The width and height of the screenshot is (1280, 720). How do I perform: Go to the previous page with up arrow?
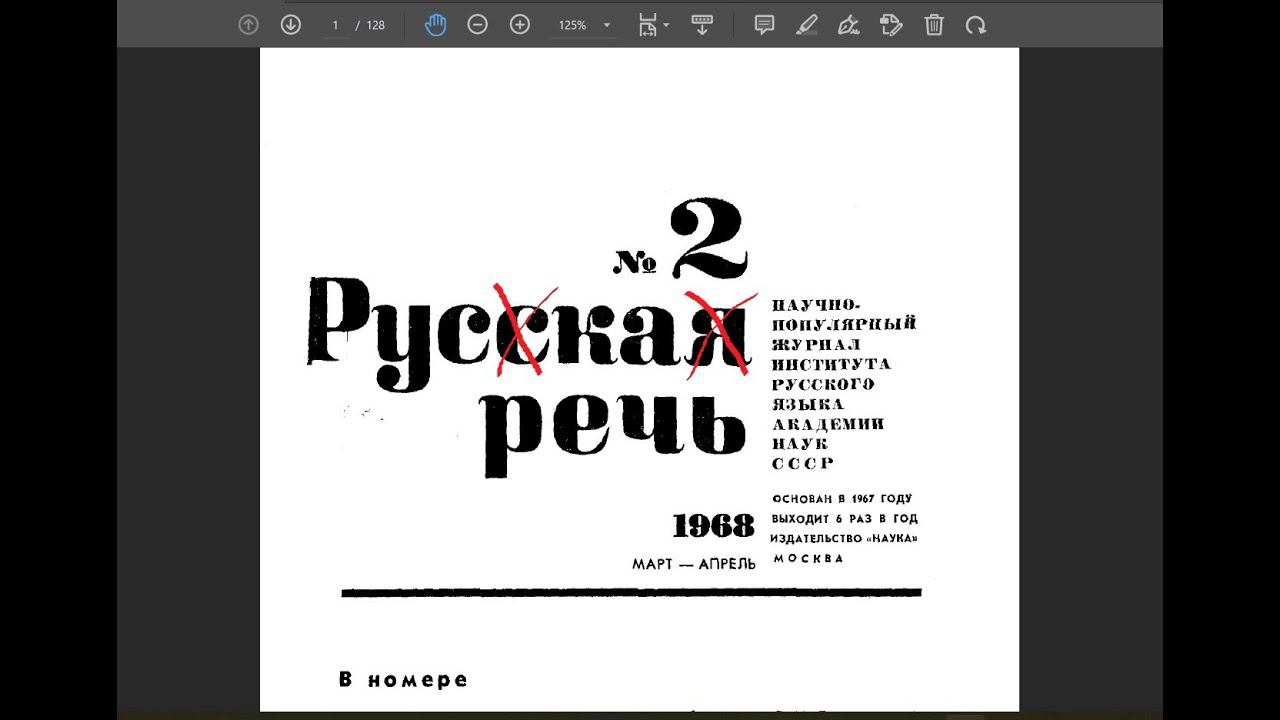248,25
